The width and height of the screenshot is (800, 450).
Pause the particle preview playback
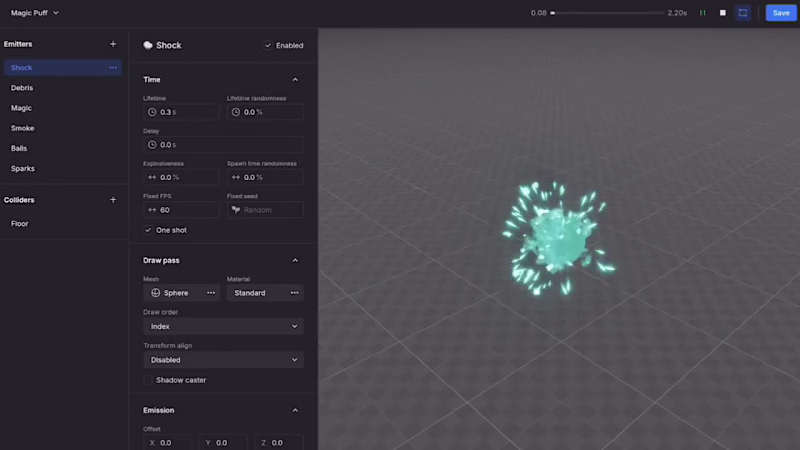703,13
